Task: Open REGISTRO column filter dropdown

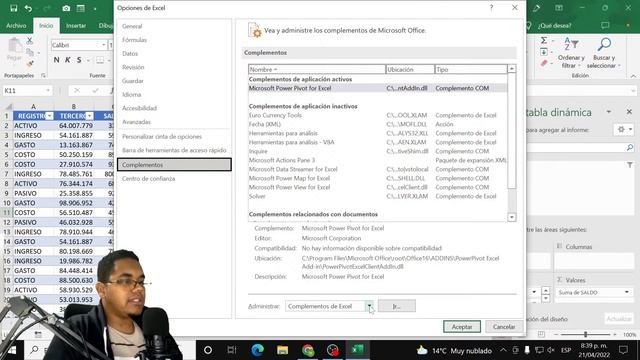Action: pyautogui.click(x=49, y=116)
